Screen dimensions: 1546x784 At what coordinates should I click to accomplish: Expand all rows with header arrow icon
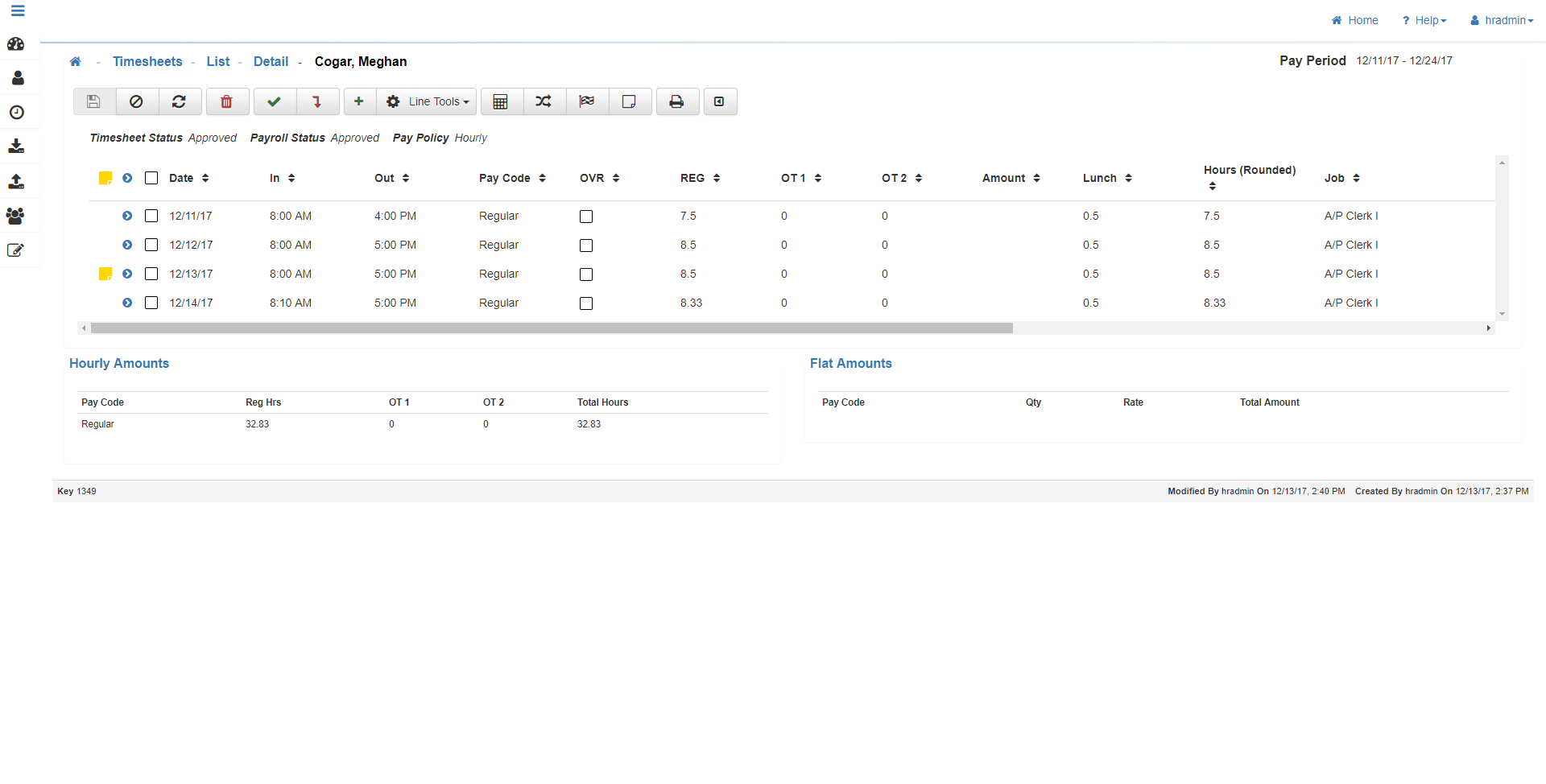click(x=127, y=178)
